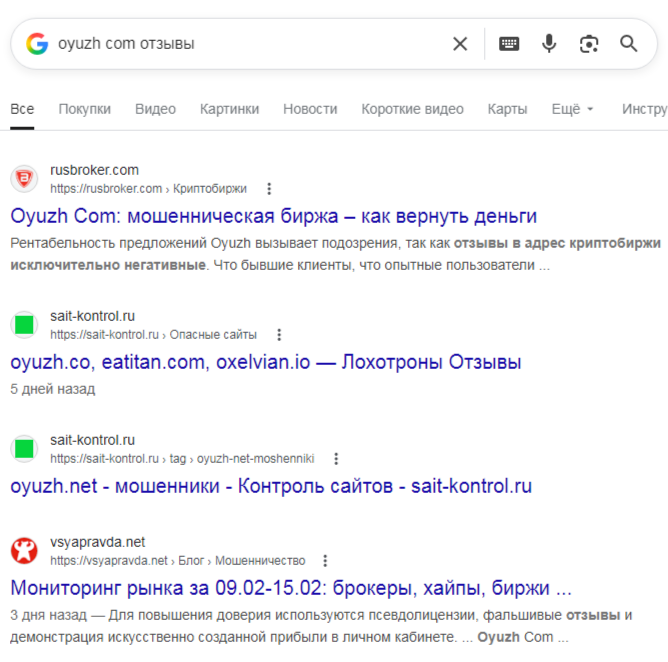668x662 pixels.
Task: Open three-dot menu for rusbroker.com result
Action: (269, 189)
